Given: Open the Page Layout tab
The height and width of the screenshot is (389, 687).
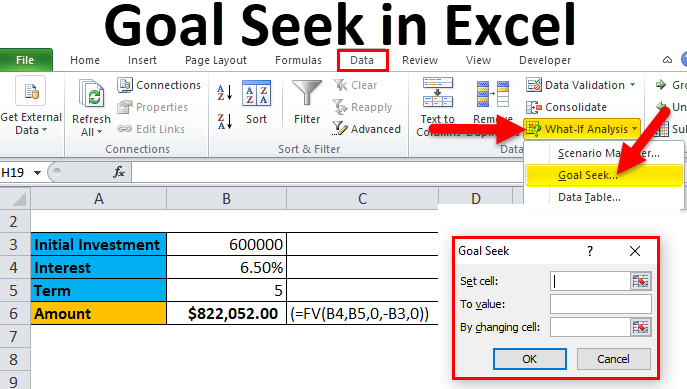Looking at the screenshot, I should pos(216,60).
